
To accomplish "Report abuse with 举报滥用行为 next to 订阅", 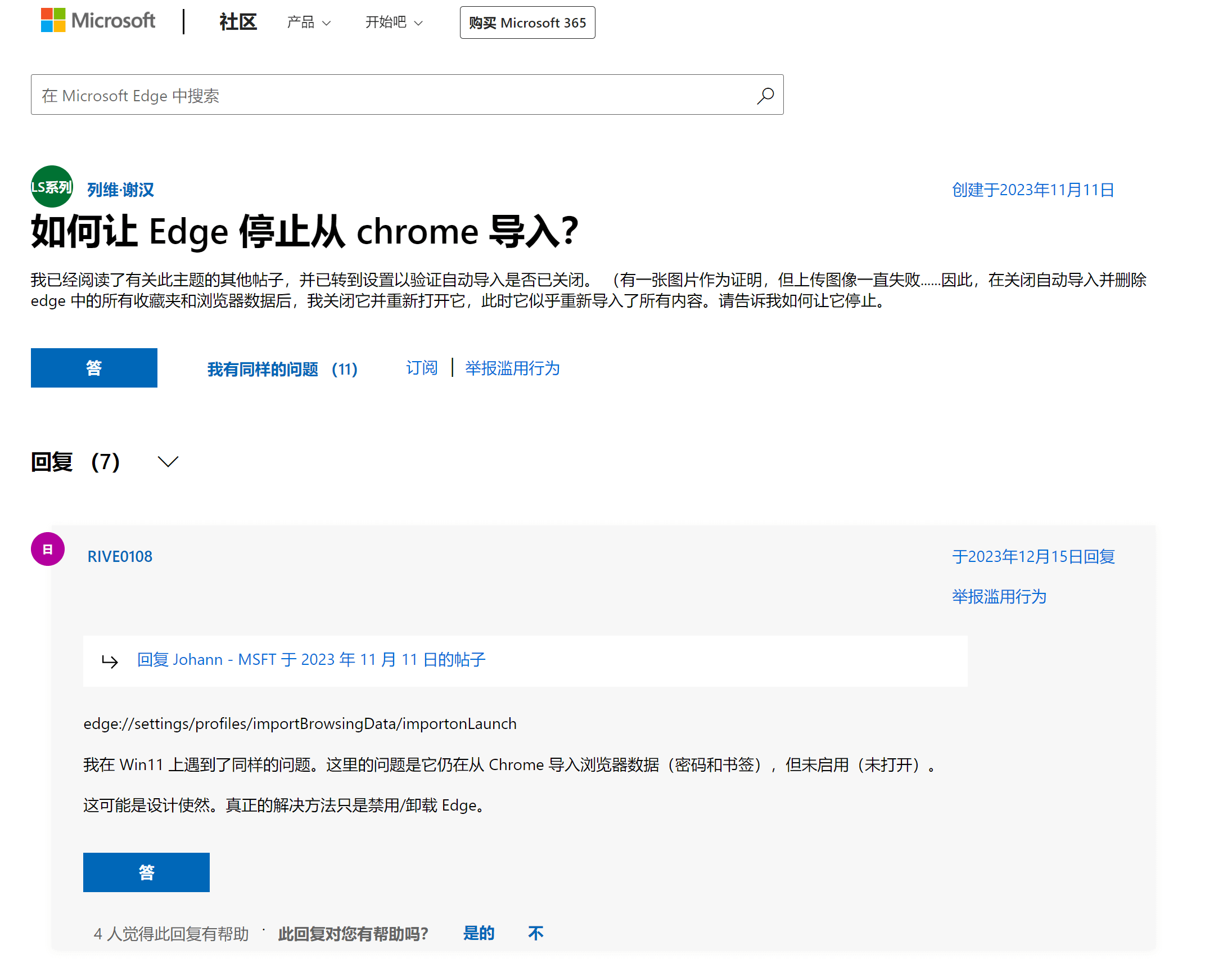I will pyautogui.click(x=511, y=368).
